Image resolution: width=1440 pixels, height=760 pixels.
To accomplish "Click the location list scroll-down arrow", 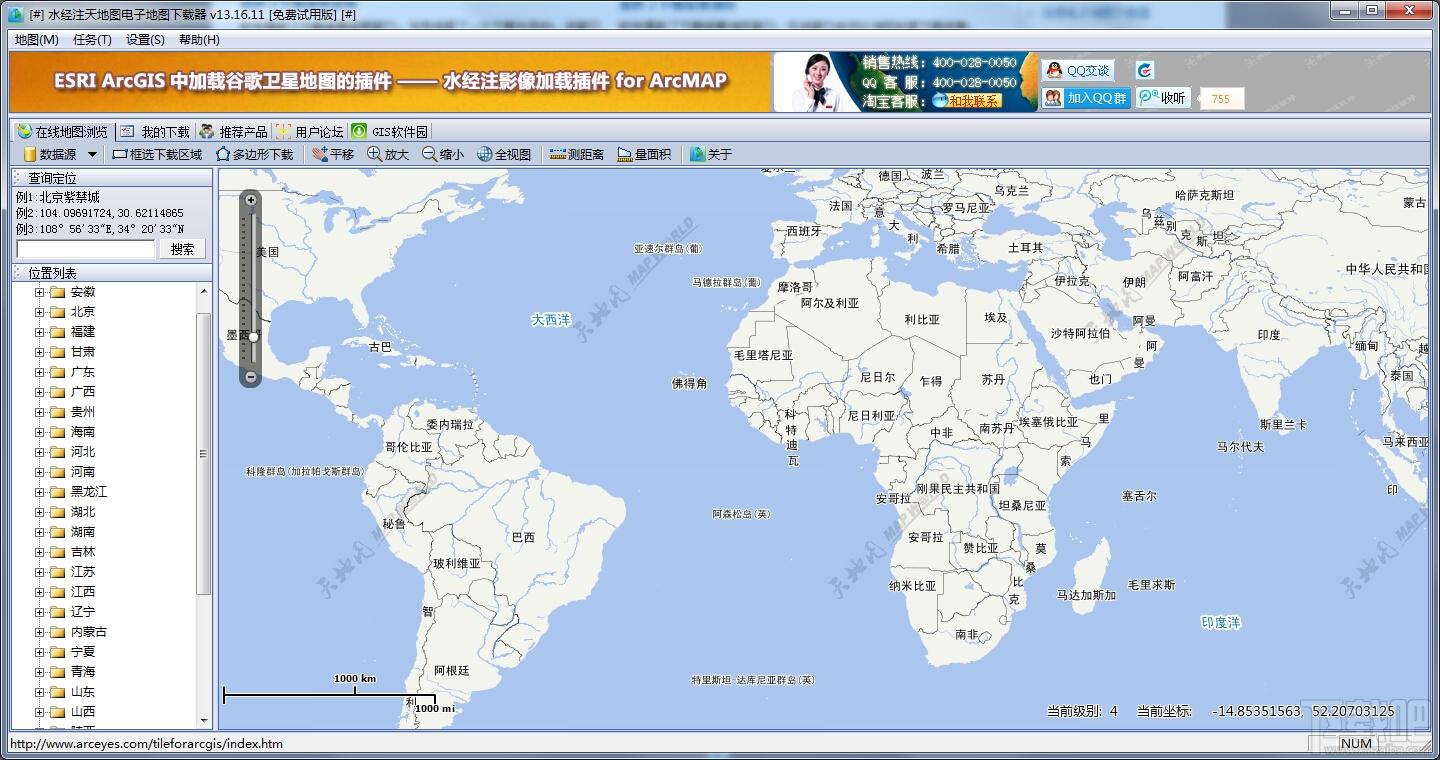I will click(x=204, y=720).
